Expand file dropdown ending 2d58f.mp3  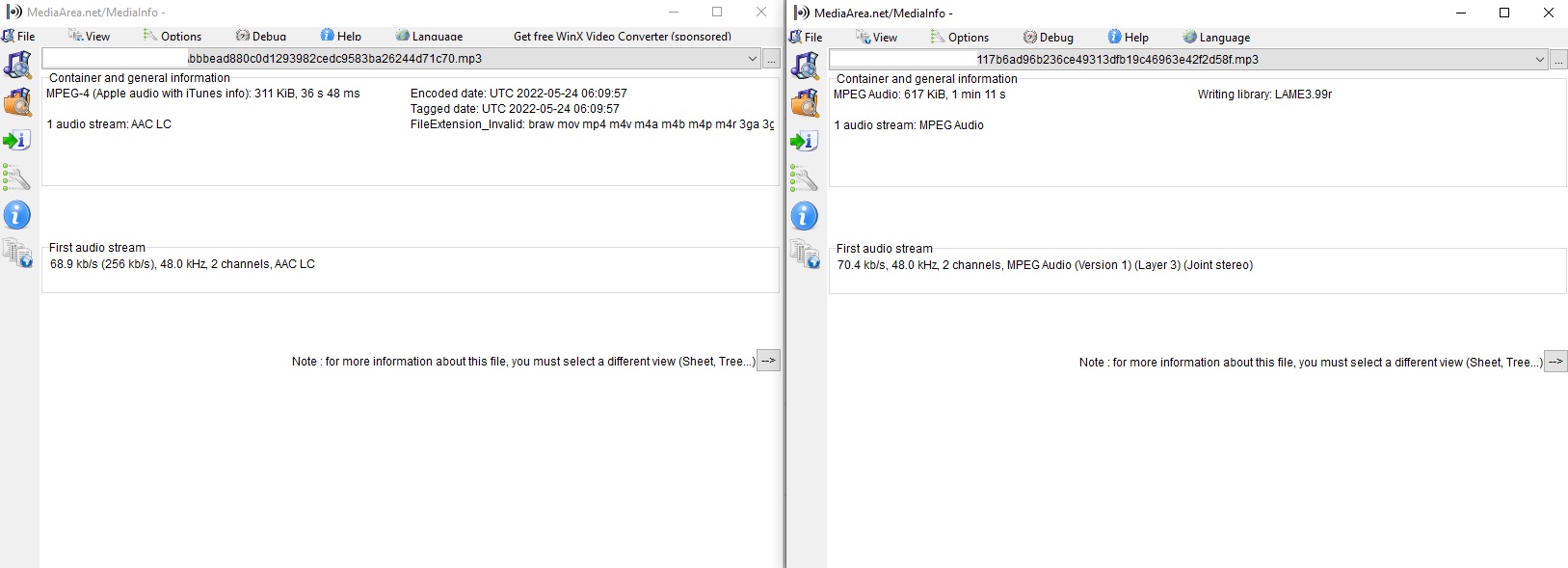point(1540,60)
